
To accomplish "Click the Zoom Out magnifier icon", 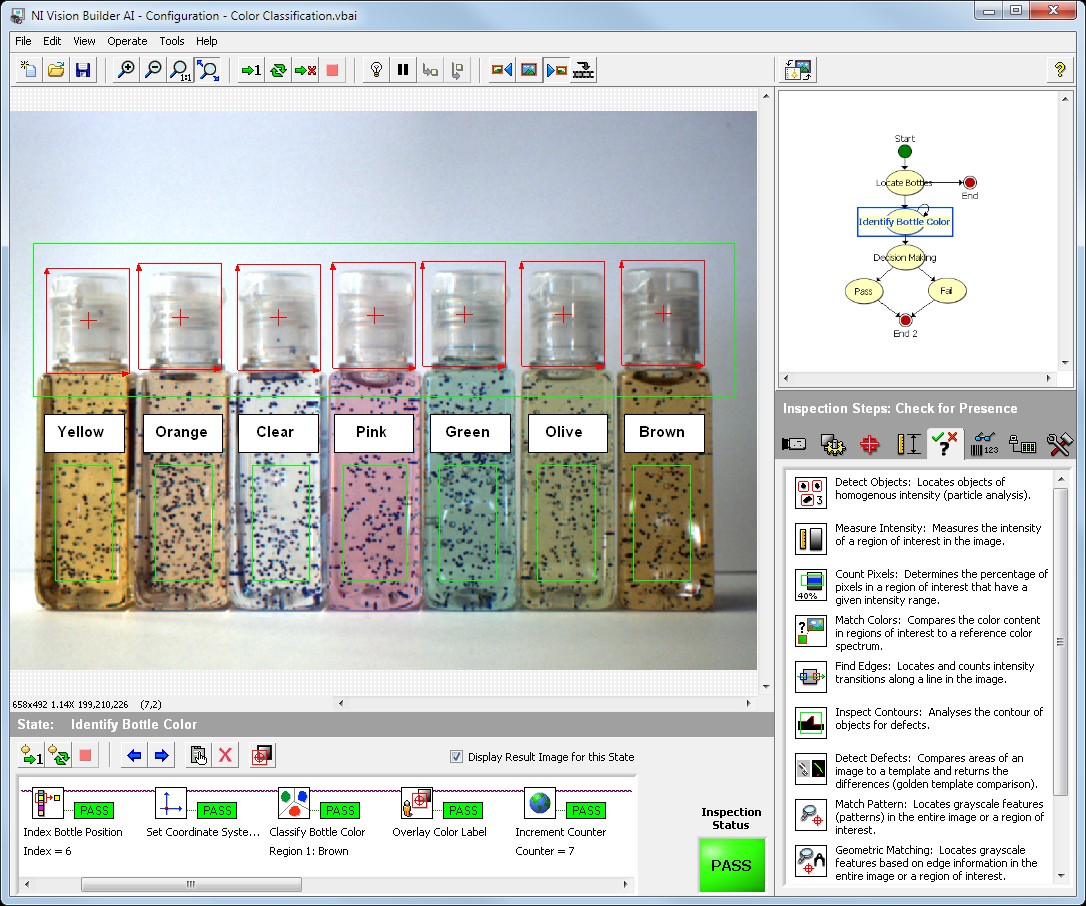I will click(153, 70).
